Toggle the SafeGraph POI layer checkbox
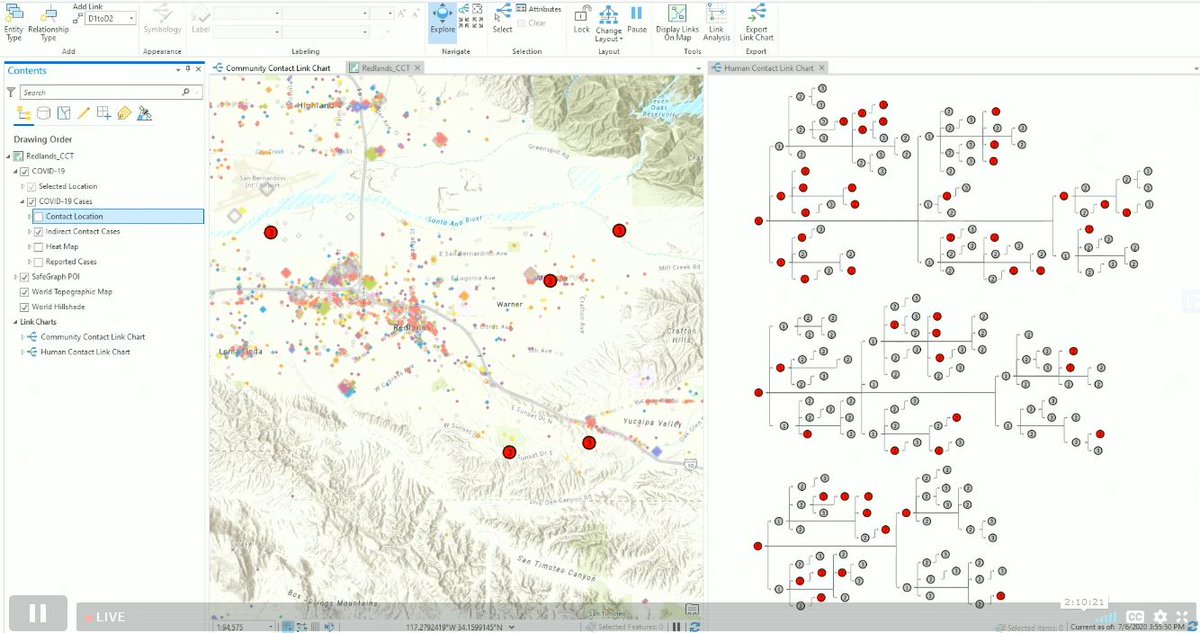Image resolution: width=1200 pixels, height=633 pixels. tap(25, 276)
